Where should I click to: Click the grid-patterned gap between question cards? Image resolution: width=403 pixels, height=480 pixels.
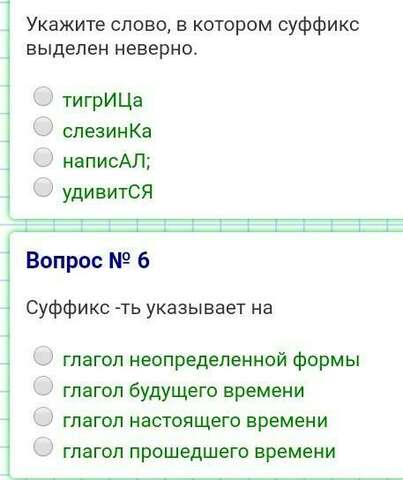click(x=201, y=226)
